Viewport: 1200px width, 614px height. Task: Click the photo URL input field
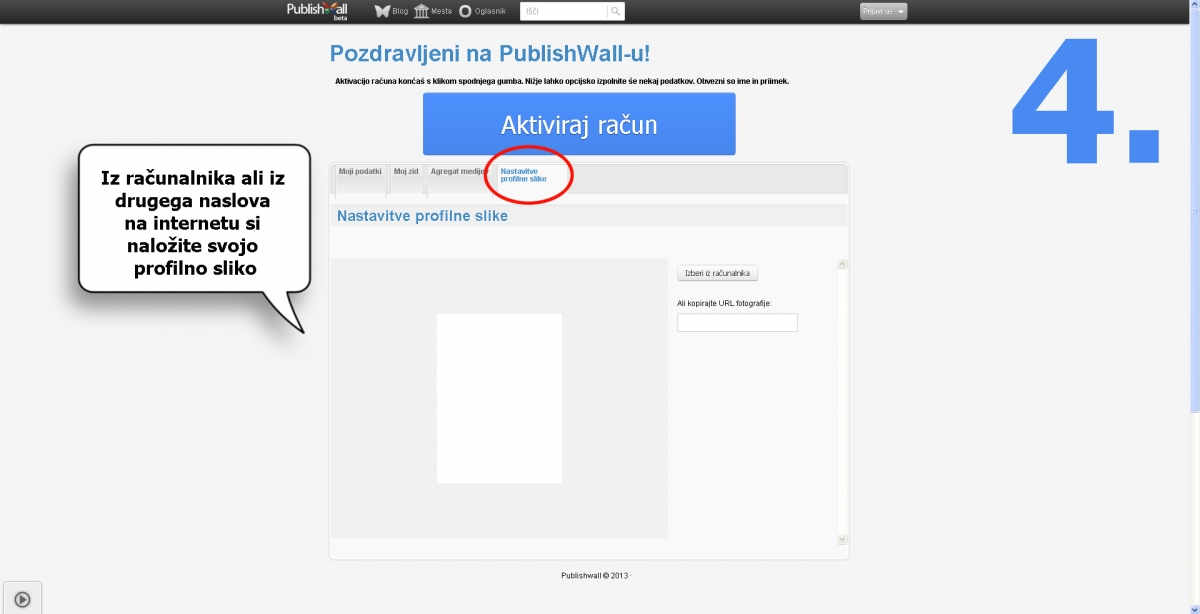pos(737,322)
